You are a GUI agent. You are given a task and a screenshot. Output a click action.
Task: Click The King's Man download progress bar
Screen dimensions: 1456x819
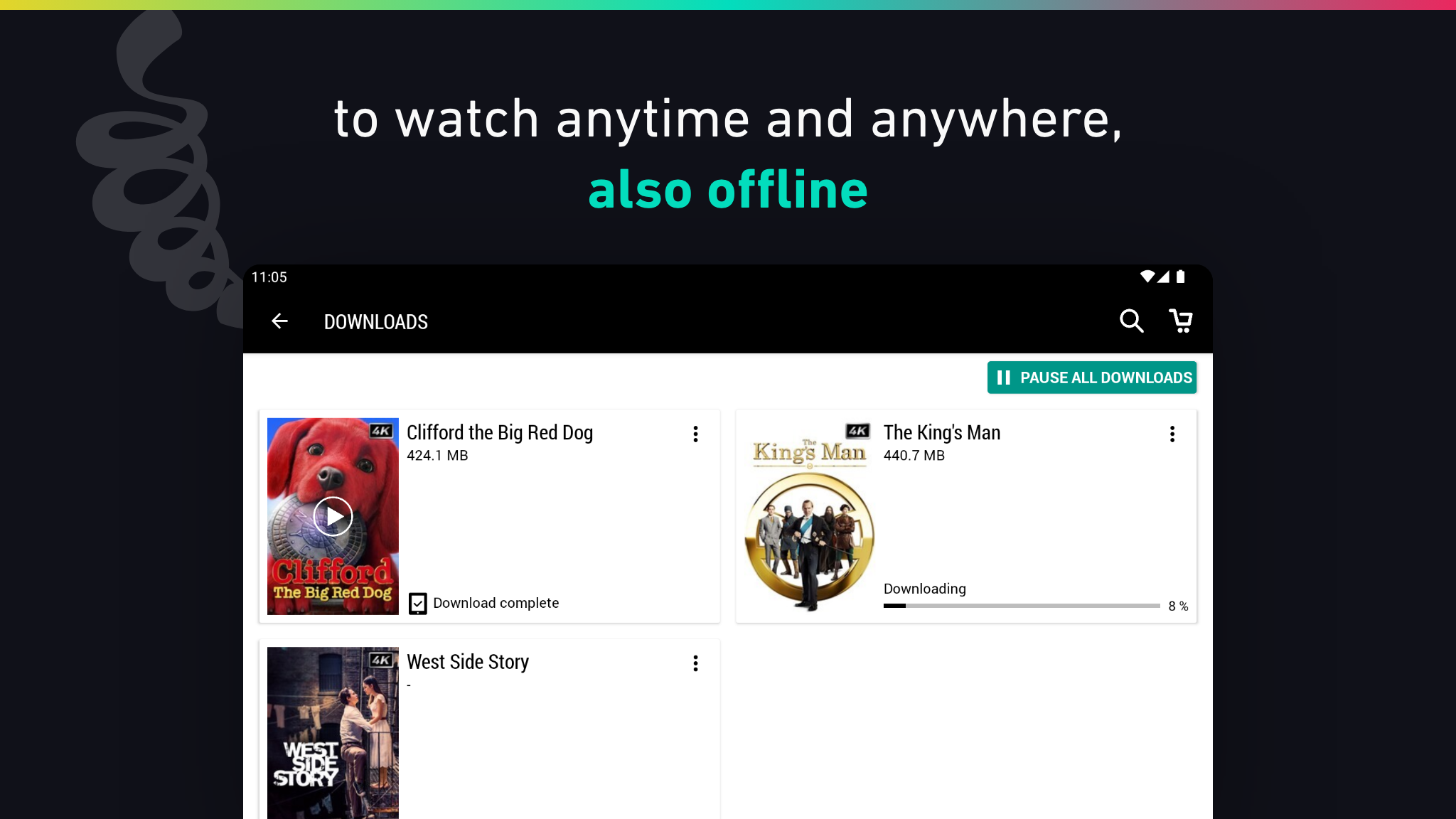click(1022, 606)
